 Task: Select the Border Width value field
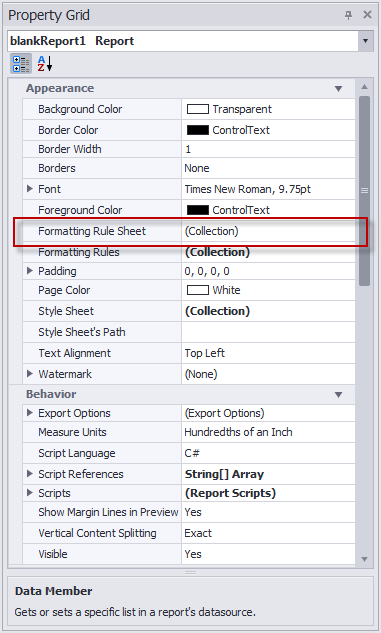[268, 149]
